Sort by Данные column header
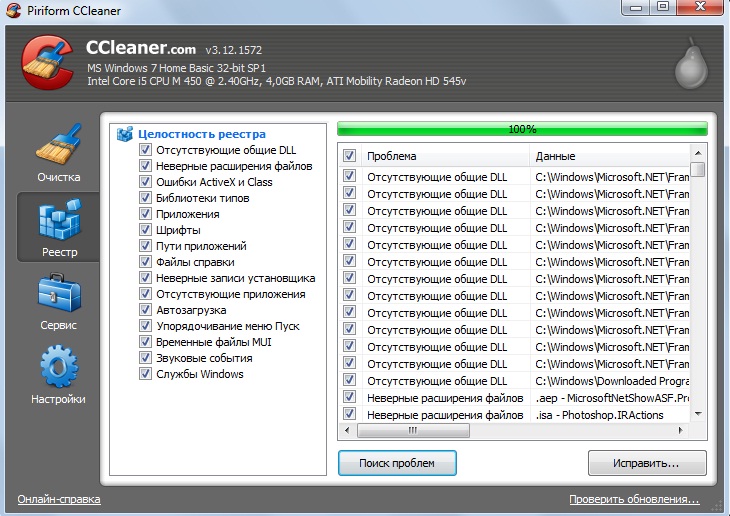Image resolution: width=730 pixels, height=516 pixels. (x=610, y=156)
